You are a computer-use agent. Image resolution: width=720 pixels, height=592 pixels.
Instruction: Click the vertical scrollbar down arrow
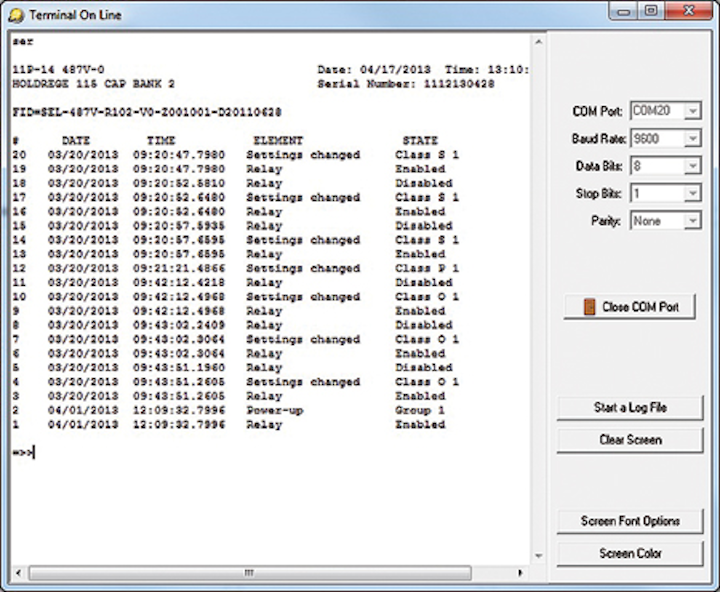point(539,556)
